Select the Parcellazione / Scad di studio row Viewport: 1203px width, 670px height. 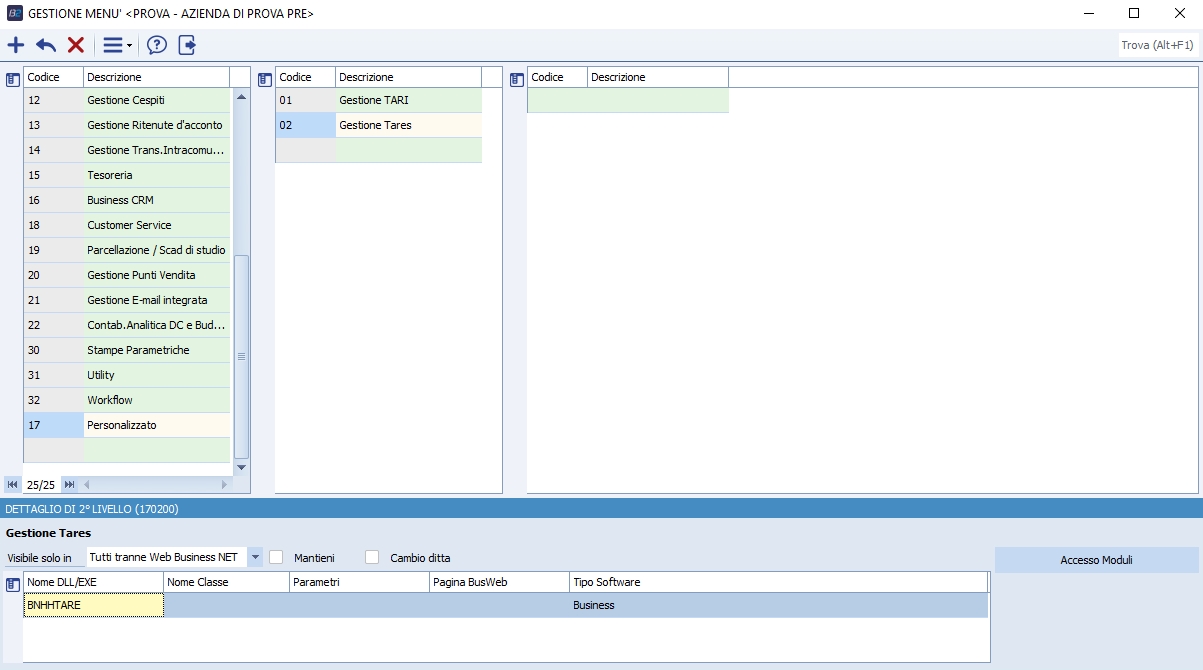click(x=127, y=250)
